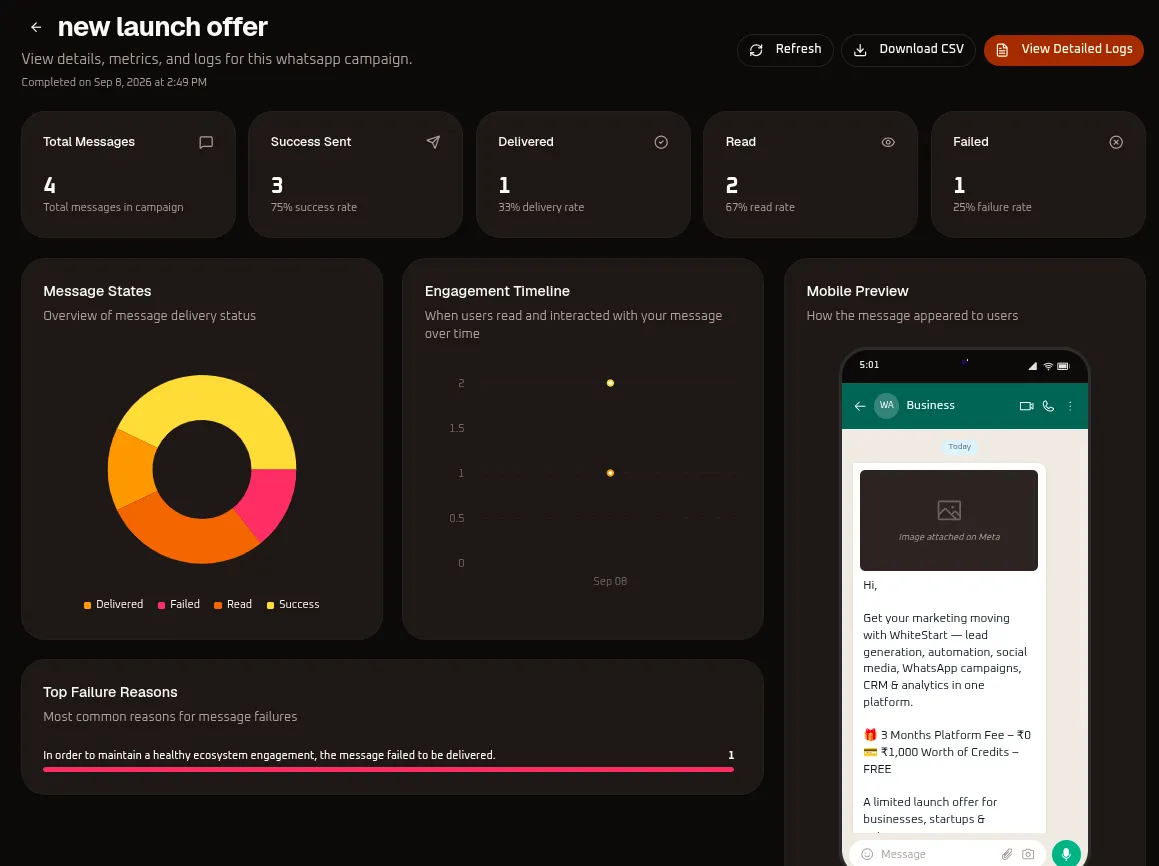Click the 'new launch offer' campaign title
This screenshot has width=1159, height=866.
coord(163,27)
